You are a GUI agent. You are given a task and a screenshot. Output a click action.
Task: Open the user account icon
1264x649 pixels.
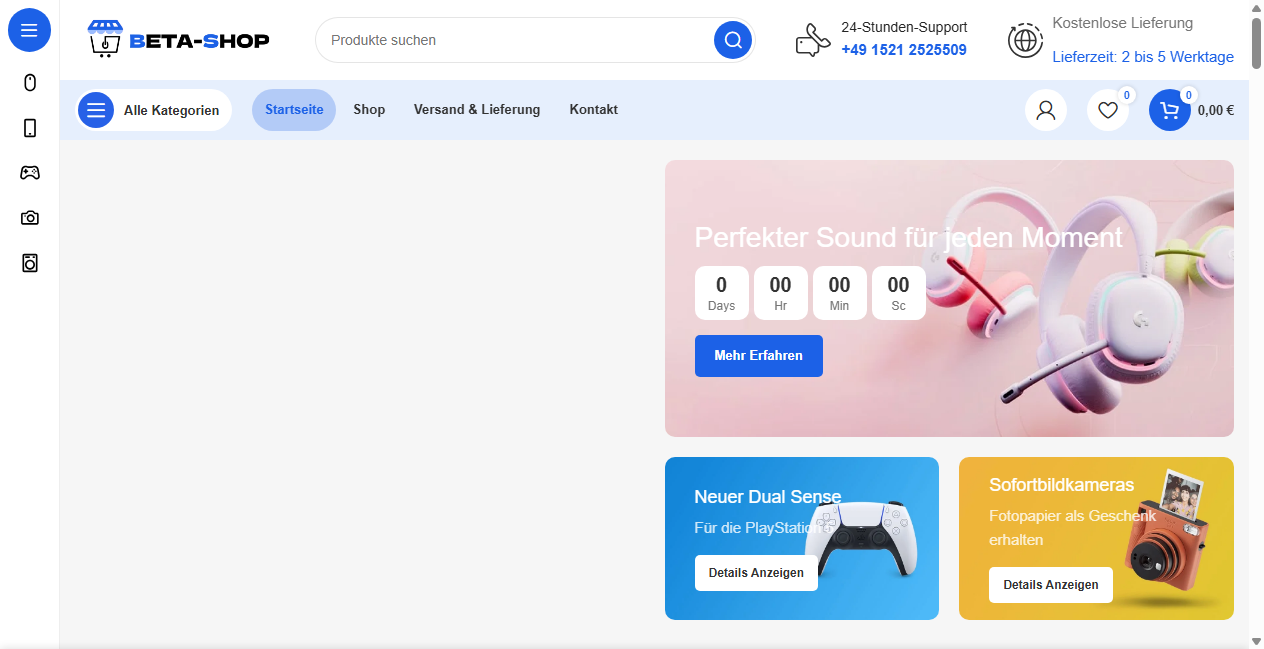(1046, 110)
